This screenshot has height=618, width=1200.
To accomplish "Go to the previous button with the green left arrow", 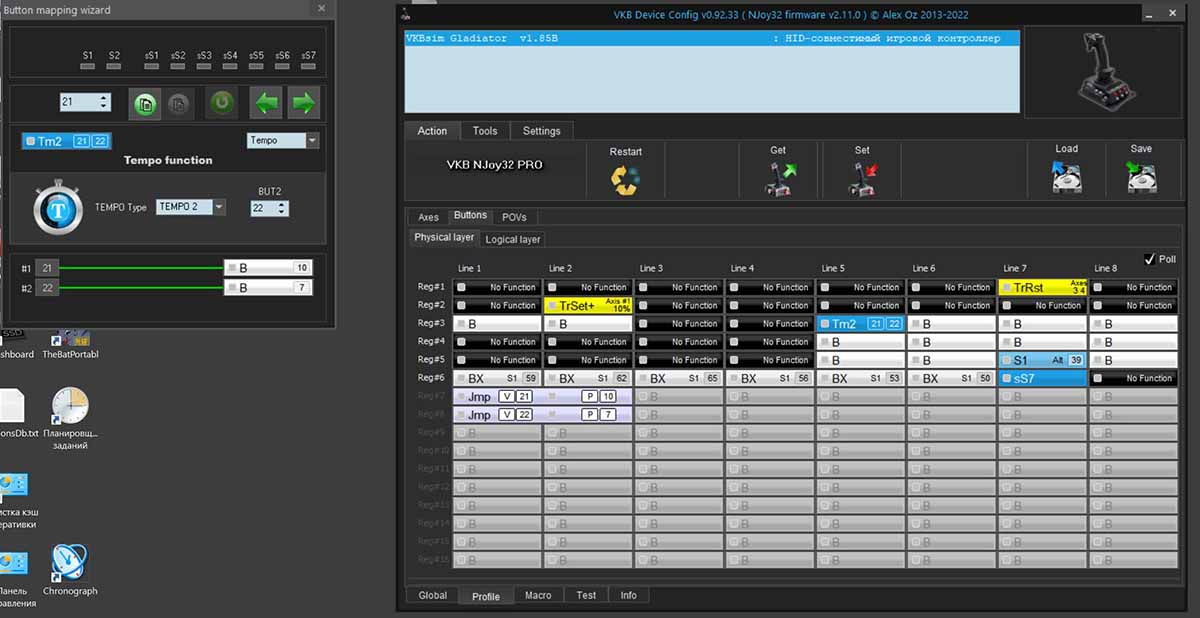I will [265, 102].
